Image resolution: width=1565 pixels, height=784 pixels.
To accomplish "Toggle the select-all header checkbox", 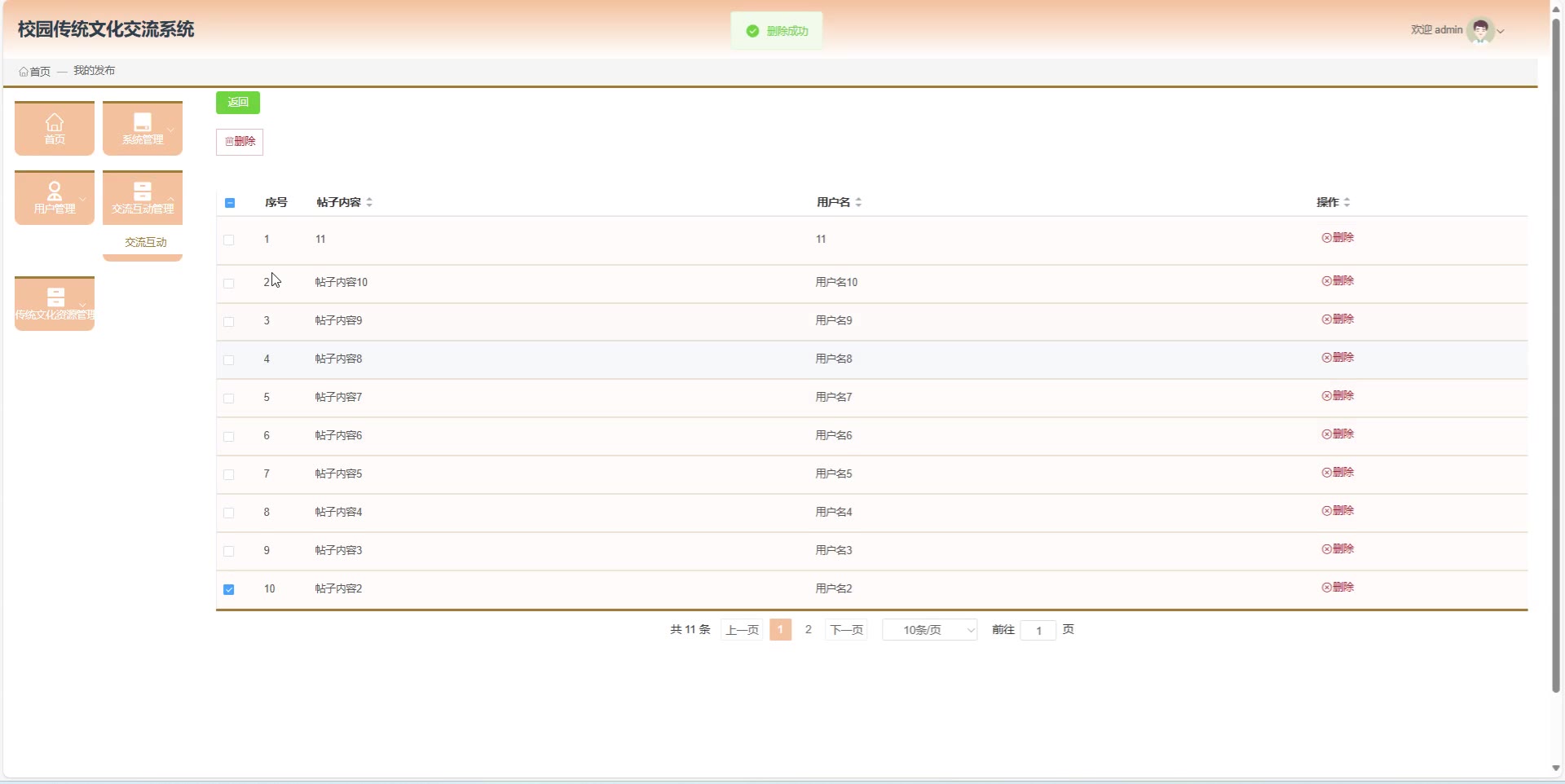I will click(x=230, y=203).
